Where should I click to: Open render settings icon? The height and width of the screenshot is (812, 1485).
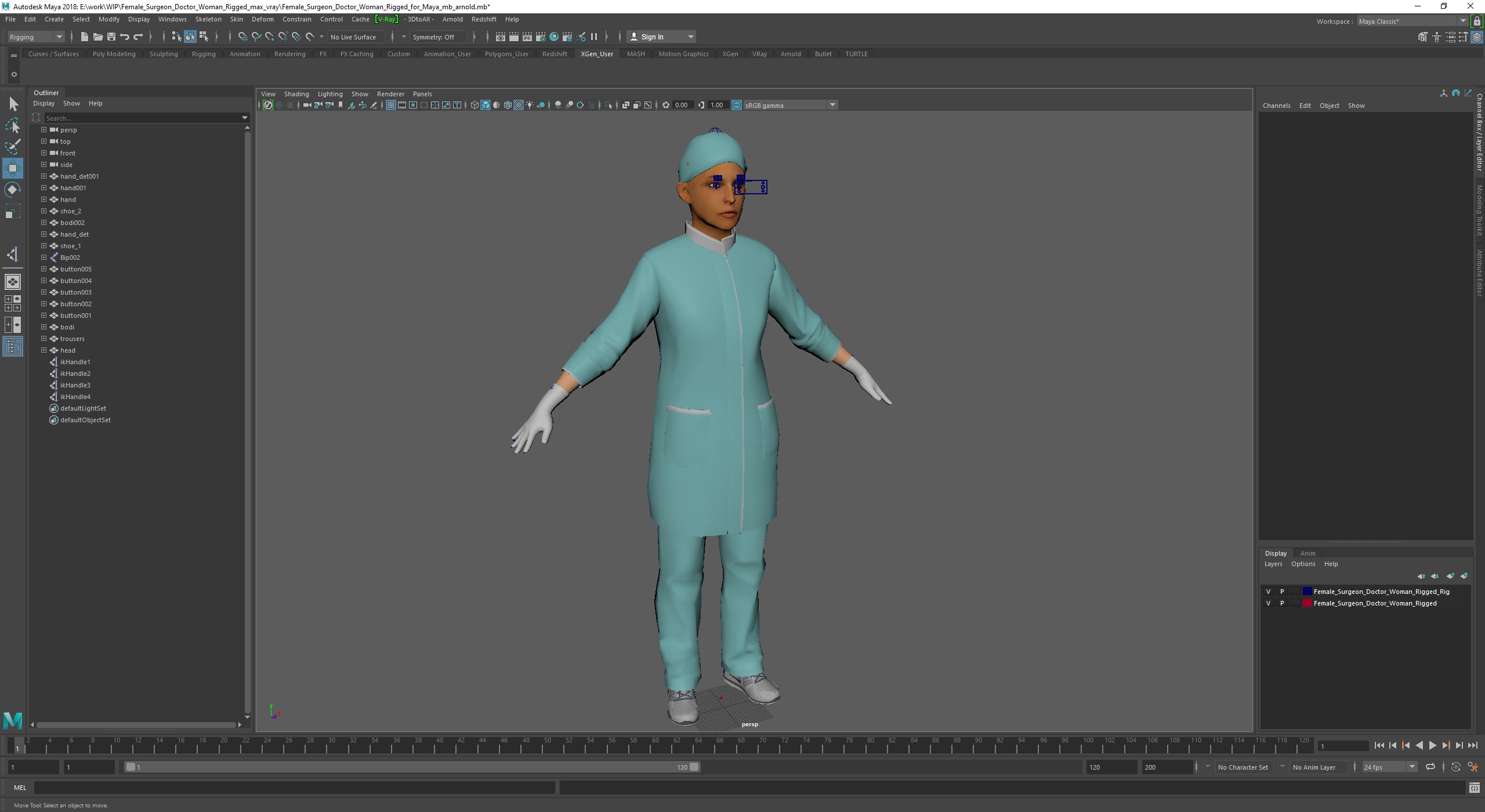[540, 37]
